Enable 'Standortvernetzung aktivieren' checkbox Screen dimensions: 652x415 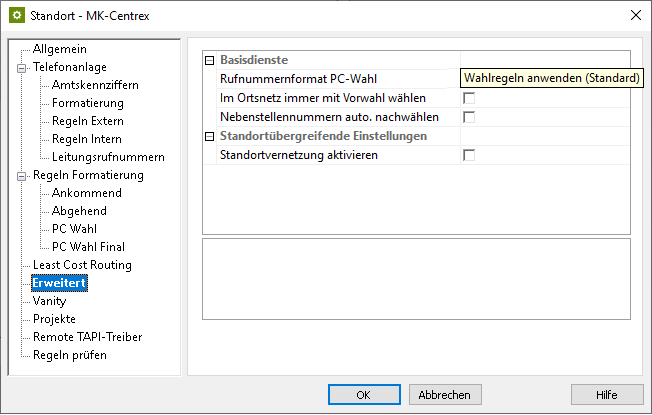click(x=469, y=155)
